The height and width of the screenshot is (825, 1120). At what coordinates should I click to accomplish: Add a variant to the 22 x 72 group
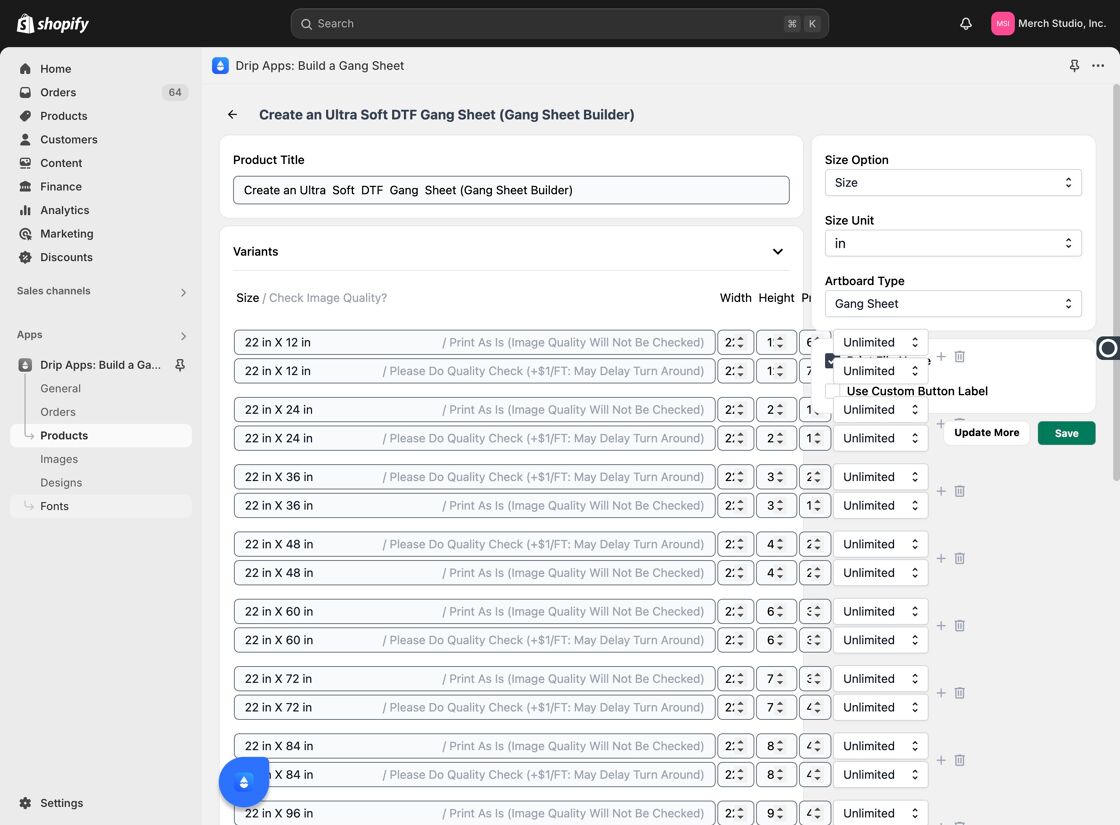(x=941, y=692)
